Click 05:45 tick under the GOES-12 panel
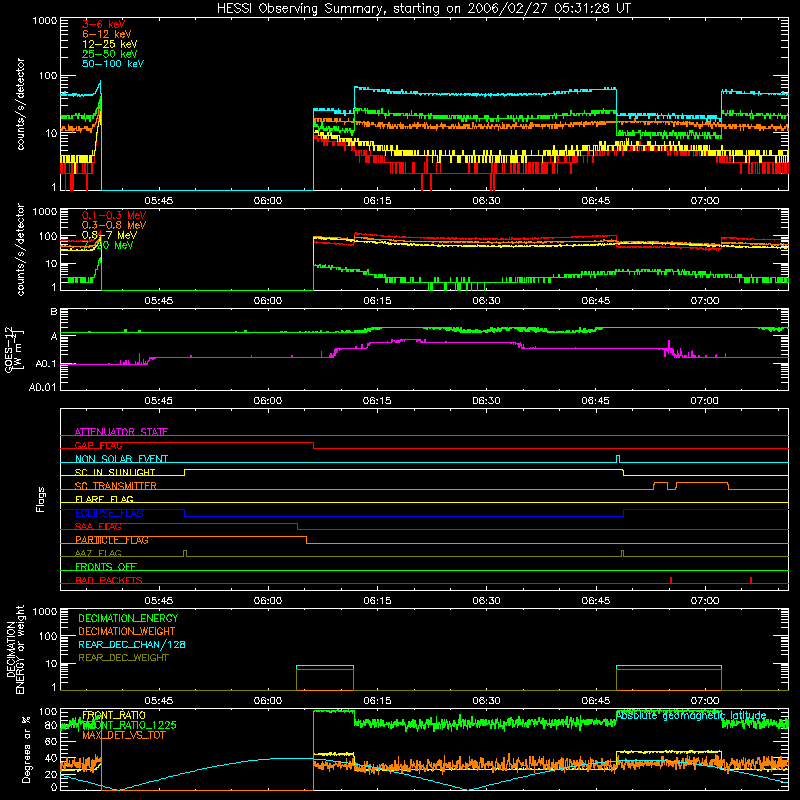Screen dimensions: 800x800 click(x=159, y=401)
